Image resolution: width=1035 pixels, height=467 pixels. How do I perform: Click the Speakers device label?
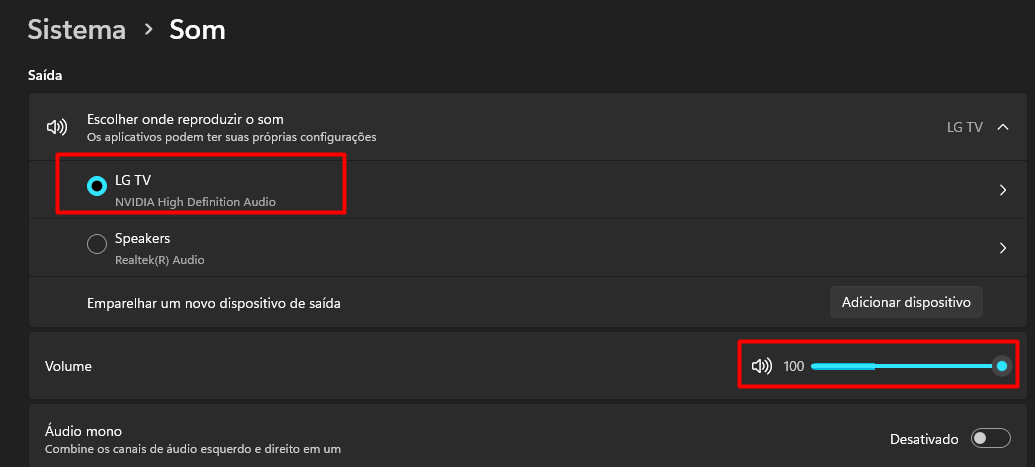point(143,238)
